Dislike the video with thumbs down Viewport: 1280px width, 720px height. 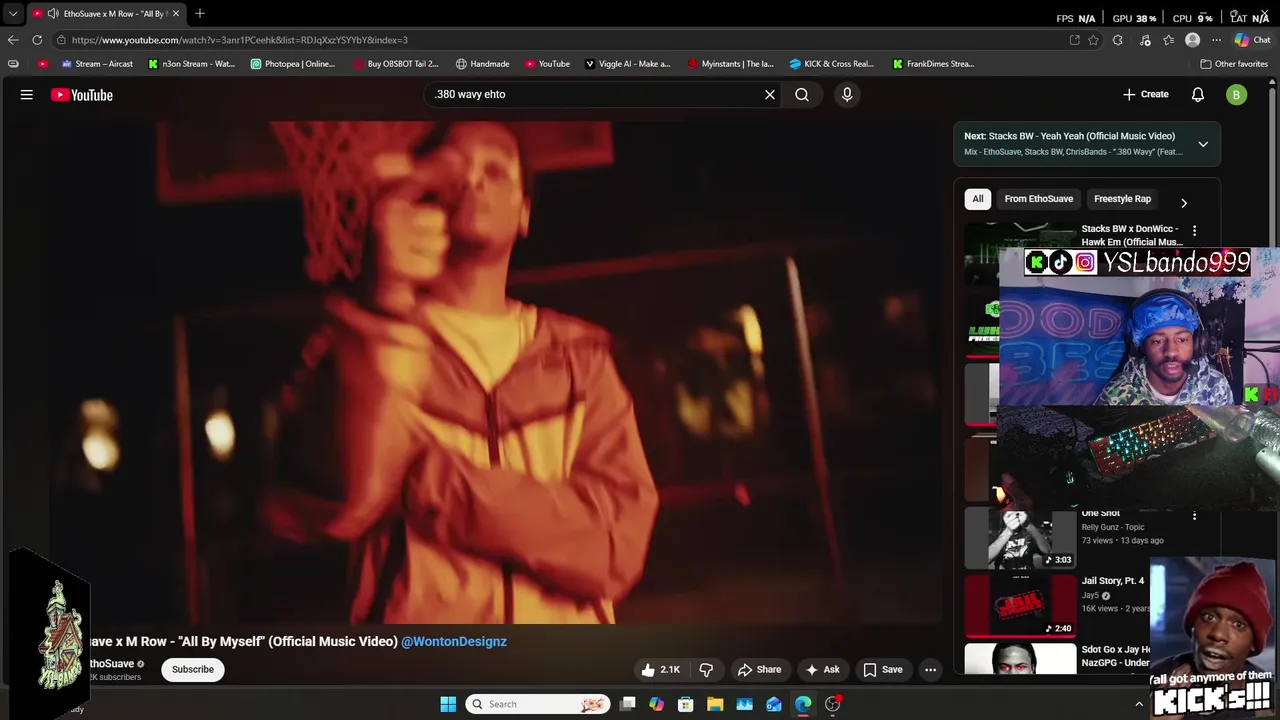pyautogui.click(x=706, y=670)
